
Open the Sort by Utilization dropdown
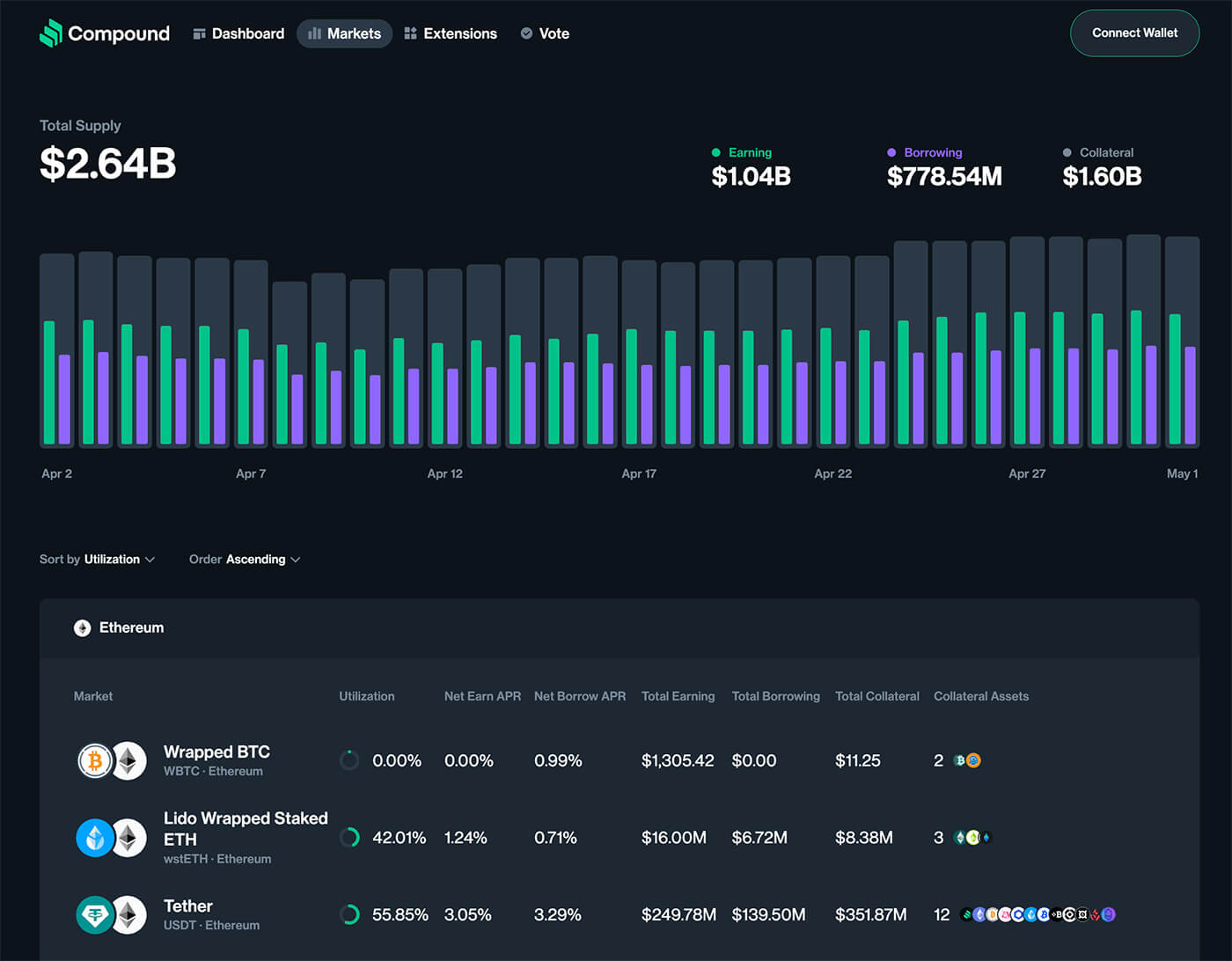pyautogui.click(x=97, y=560)
